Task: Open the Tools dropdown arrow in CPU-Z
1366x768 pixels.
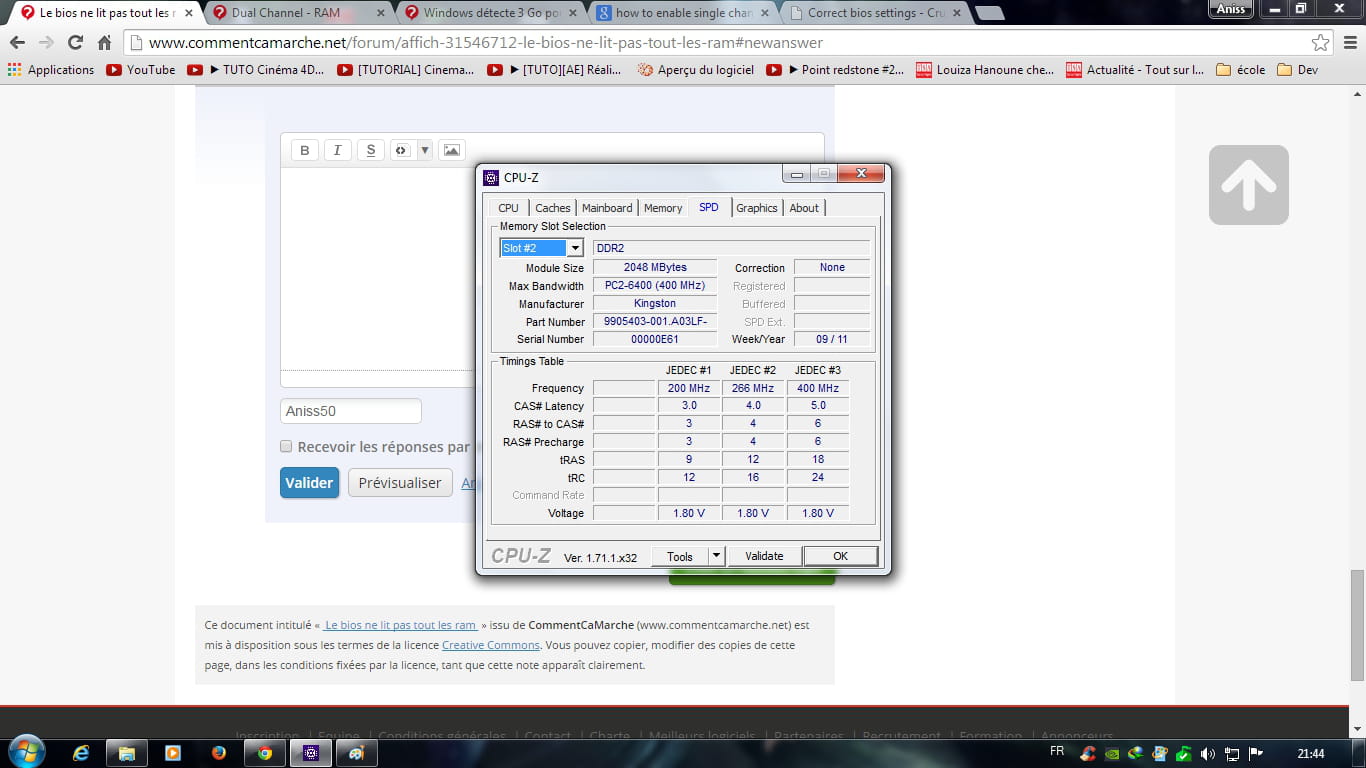Action: [716, 556]
